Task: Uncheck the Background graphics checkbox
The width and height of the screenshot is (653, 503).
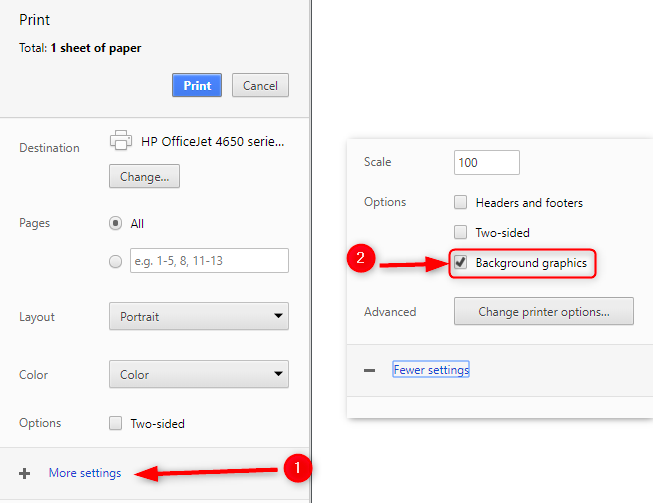Action: (x=460, y=262)
